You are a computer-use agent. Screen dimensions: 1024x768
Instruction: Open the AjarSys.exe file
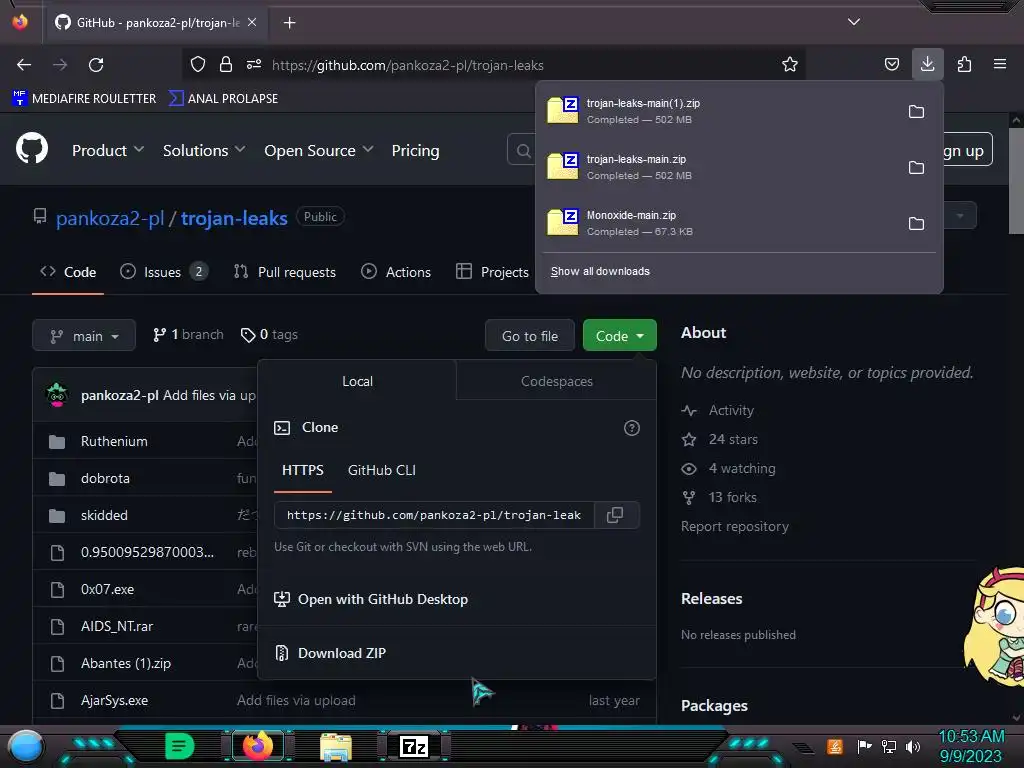(114, 700)
